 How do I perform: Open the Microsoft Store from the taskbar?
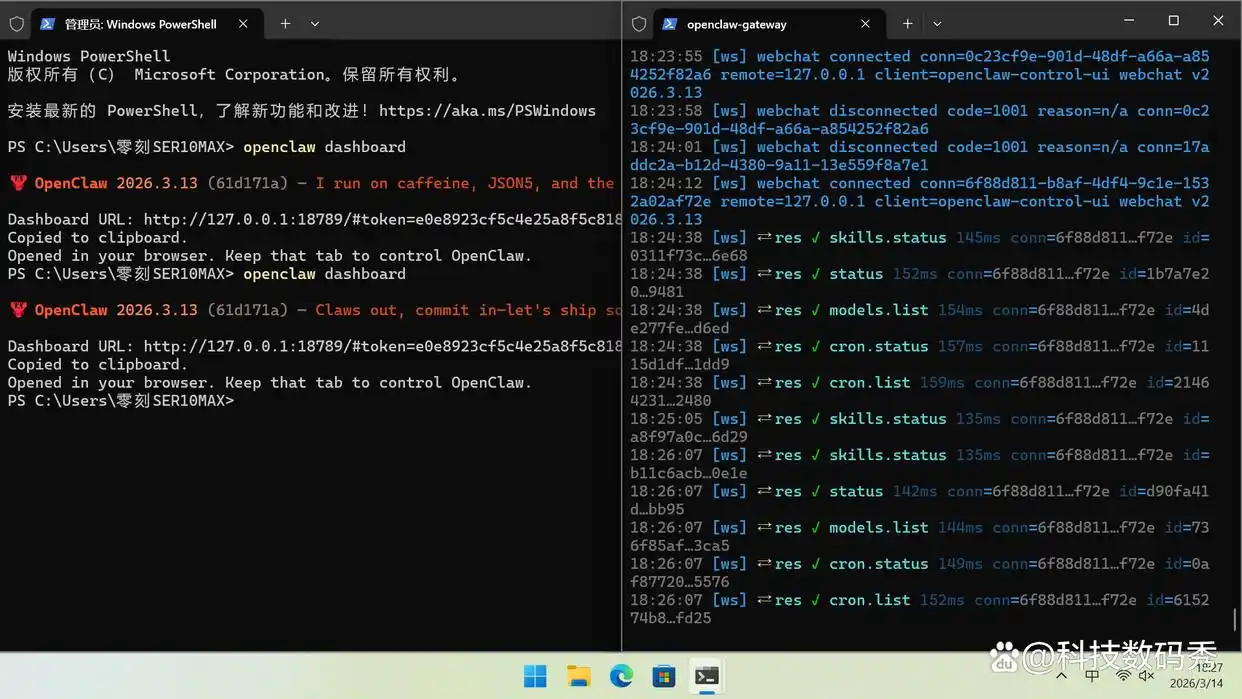(x=664, y=676)
